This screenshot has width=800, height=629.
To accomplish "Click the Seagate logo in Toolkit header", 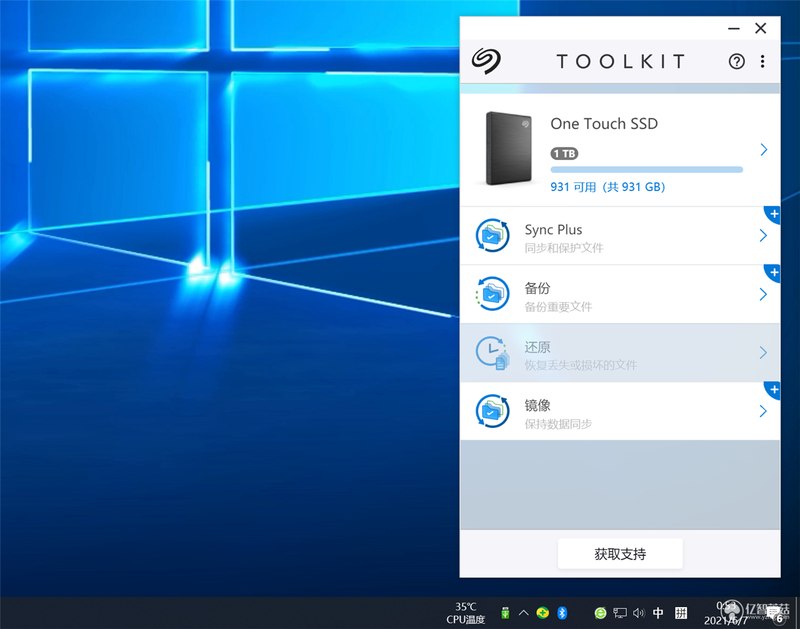I will [486, 61].
